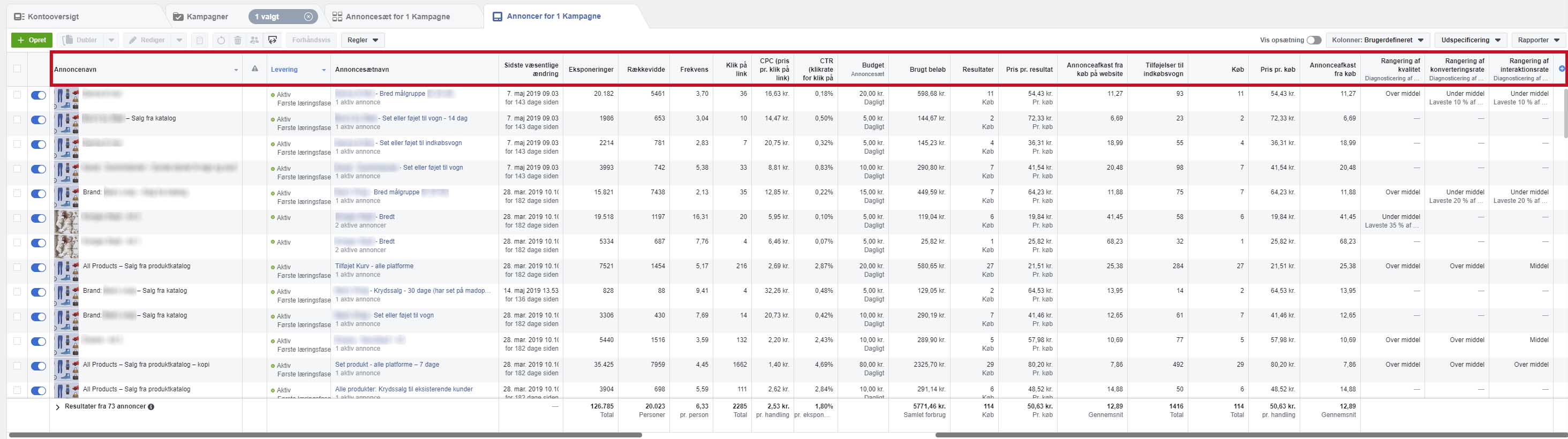Click spent amount "2325,70 kr."
This screenshot has width=1568, height=439.
pos(928,365)
